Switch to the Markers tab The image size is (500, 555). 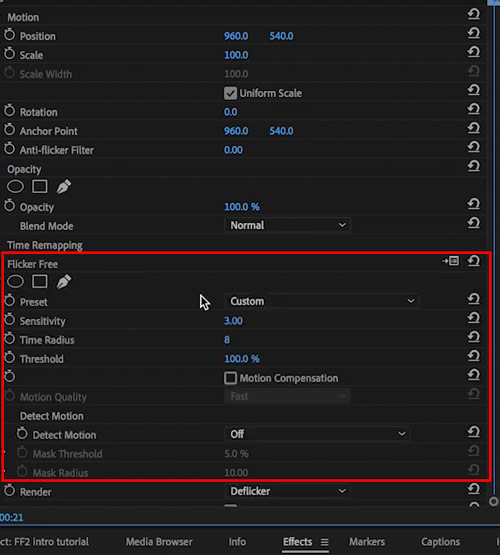click(x=367, y=542)
